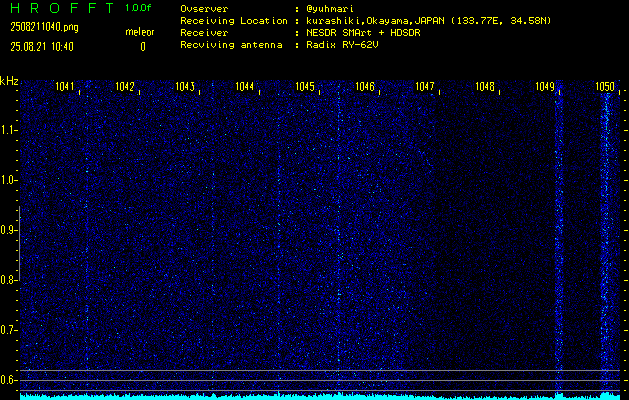Viewport: 629px width, 400px height.
Task: Click the gray vertical range bar on left axis
Action: pyautogui.click(x=19, y=244)
